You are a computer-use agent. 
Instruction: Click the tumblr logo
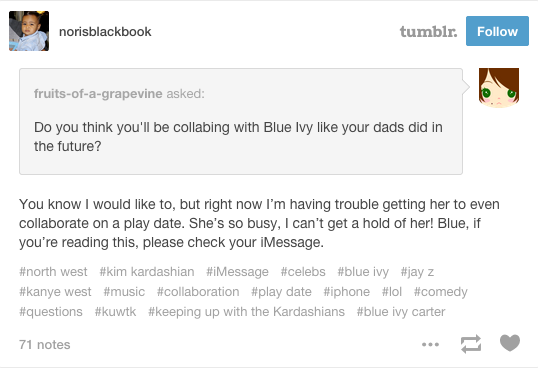point(429,32)
